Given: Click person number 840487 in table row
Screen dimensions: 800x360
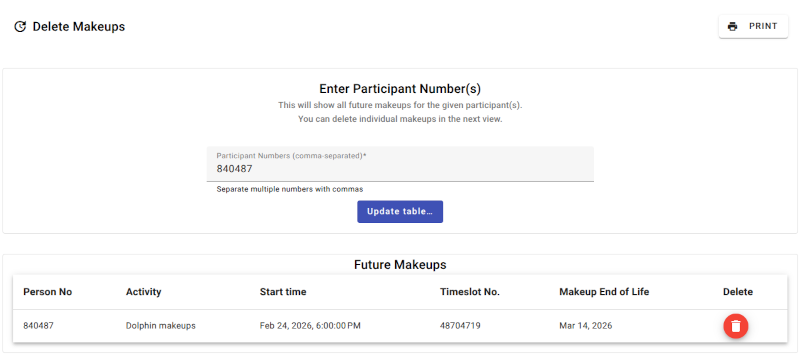Looking at the screenshot, I should [x=38, y=326].
